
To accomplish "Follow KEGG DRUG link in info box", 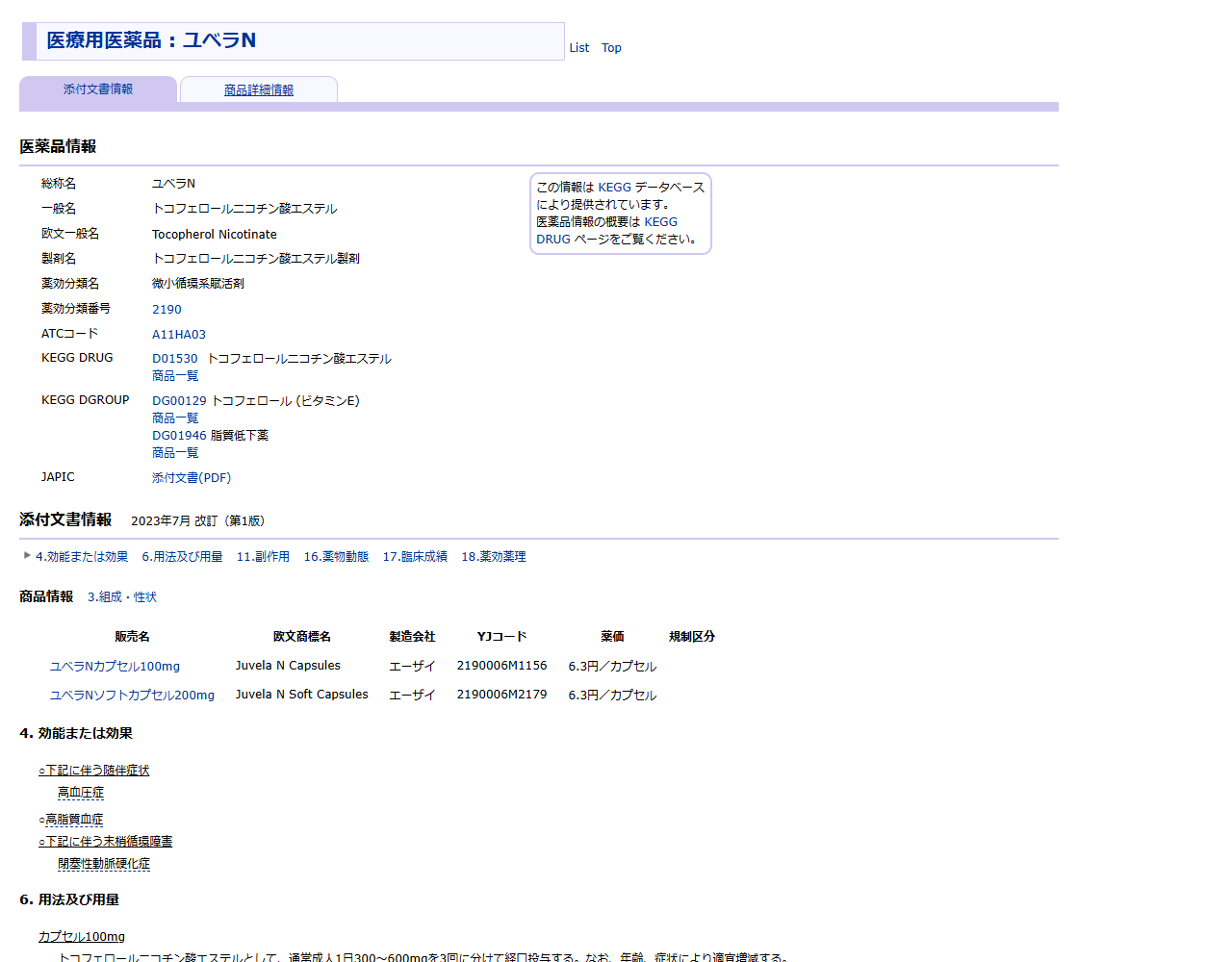I will pos(606,231).
